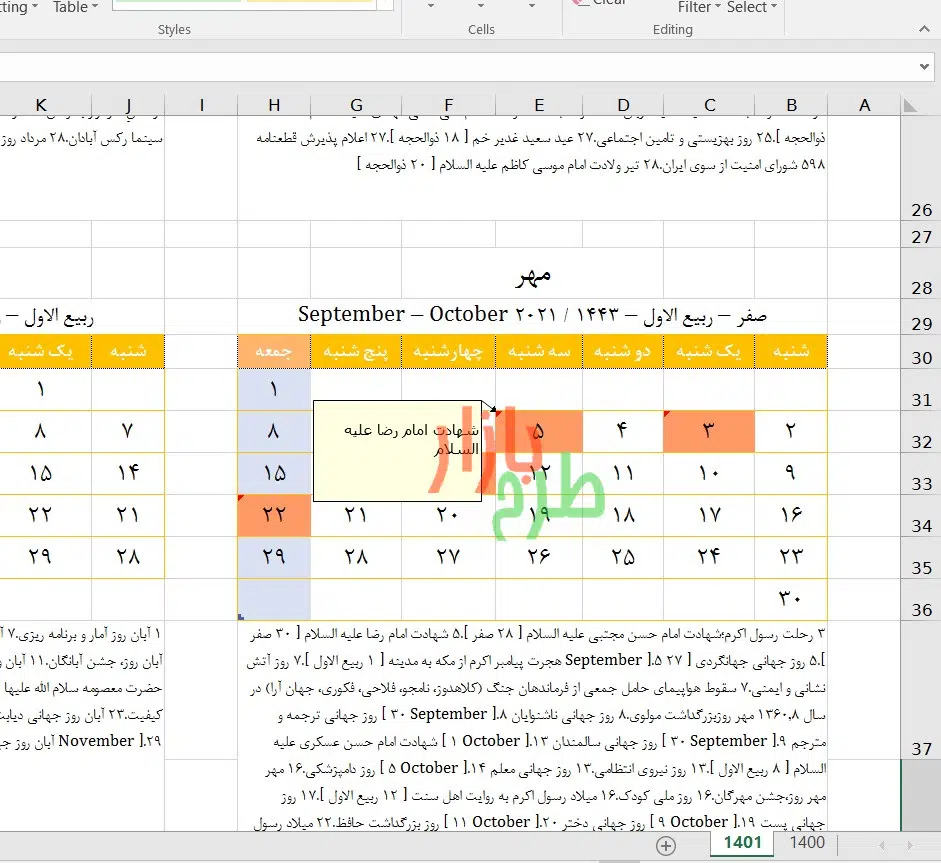Switch to the 1401 sheet tab

741,843
